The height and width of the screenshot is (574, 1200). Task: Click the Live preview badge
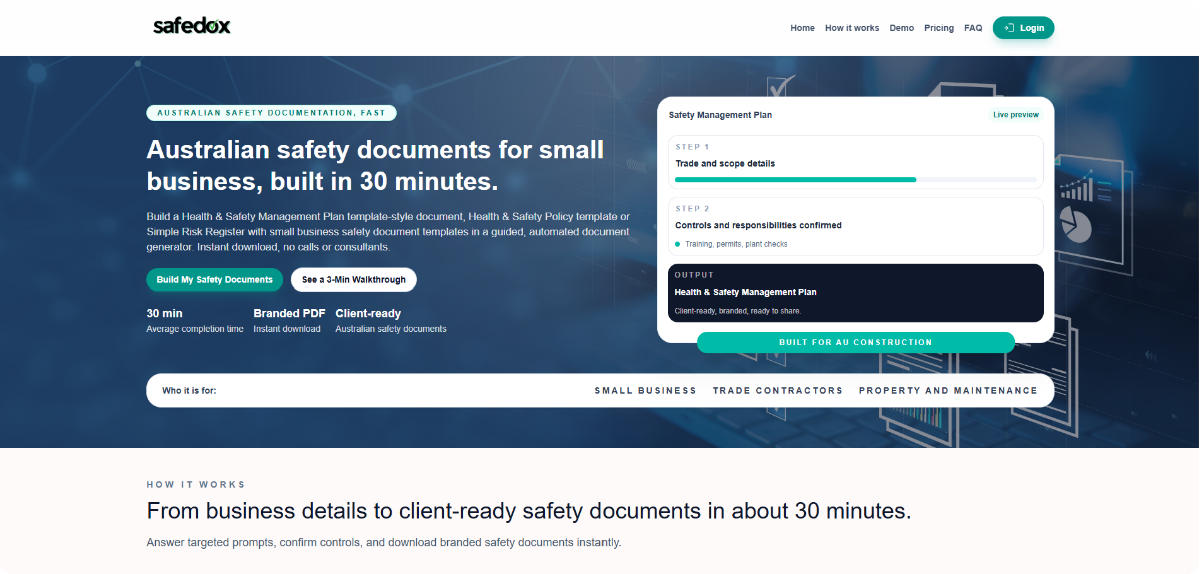click(1015, 115)
